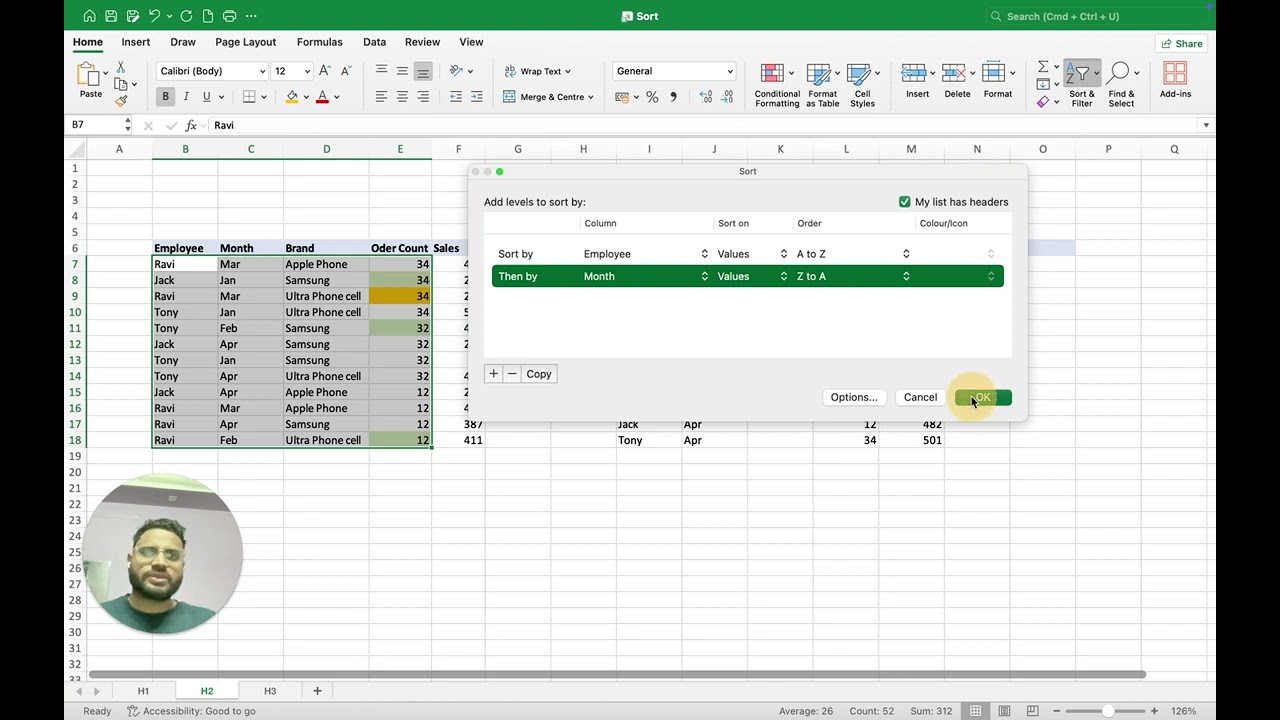
Task: Click the Name Box showing B7
Action: (x=97, y=125)
